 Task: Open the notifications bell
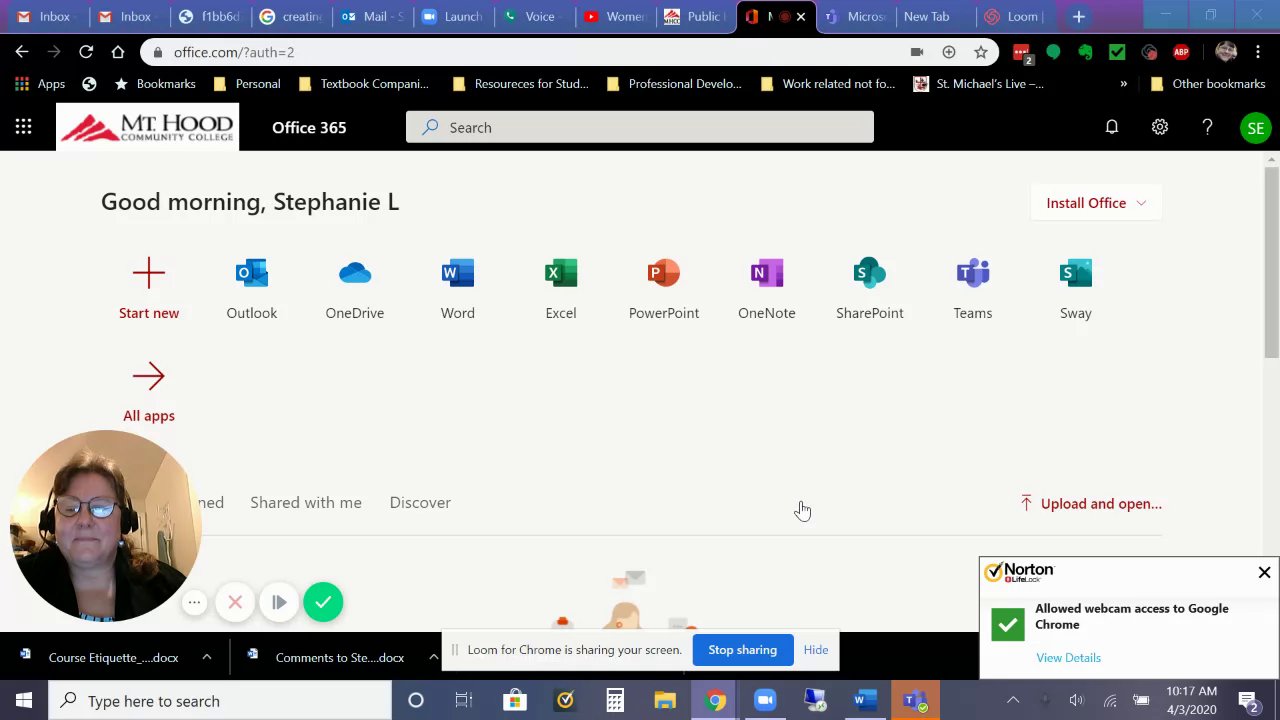pos(1112,127)
